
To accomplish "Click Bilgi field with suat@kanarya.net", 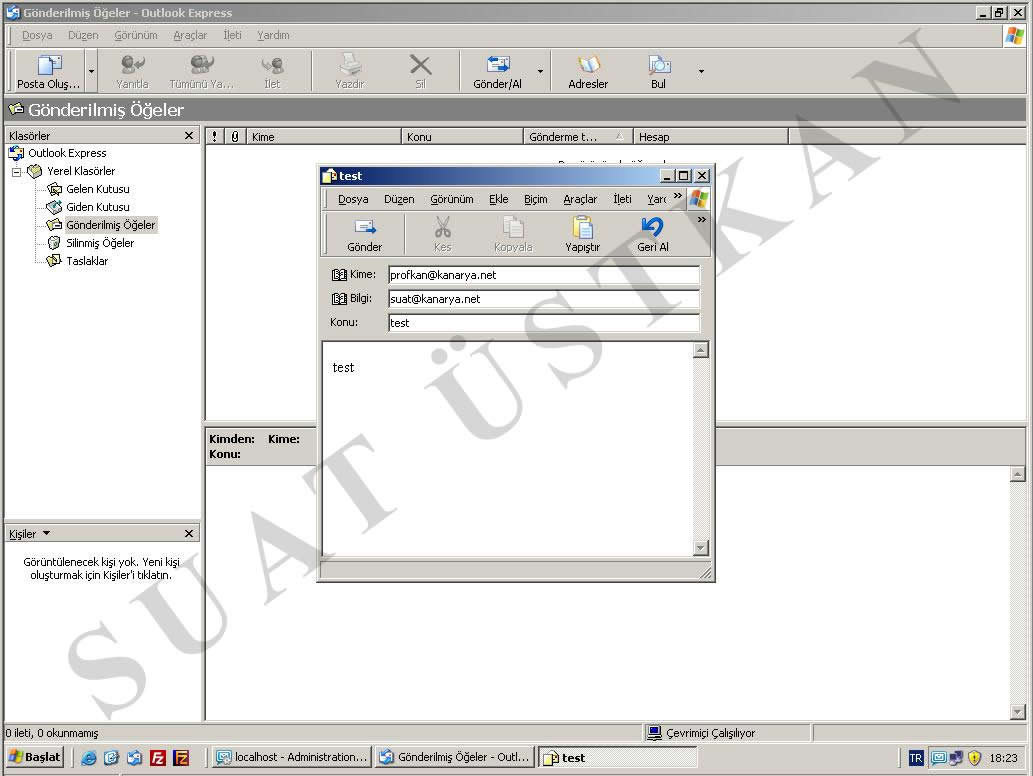I will pyautogui.click(x=544, y=299).
